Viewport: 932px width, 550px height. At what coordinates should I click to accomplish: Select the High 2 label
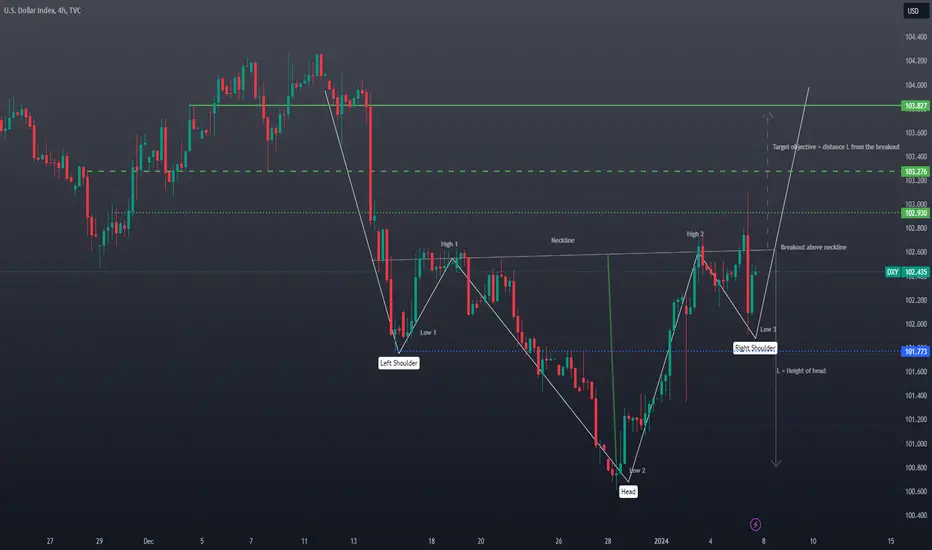click(x=695, y=234)
